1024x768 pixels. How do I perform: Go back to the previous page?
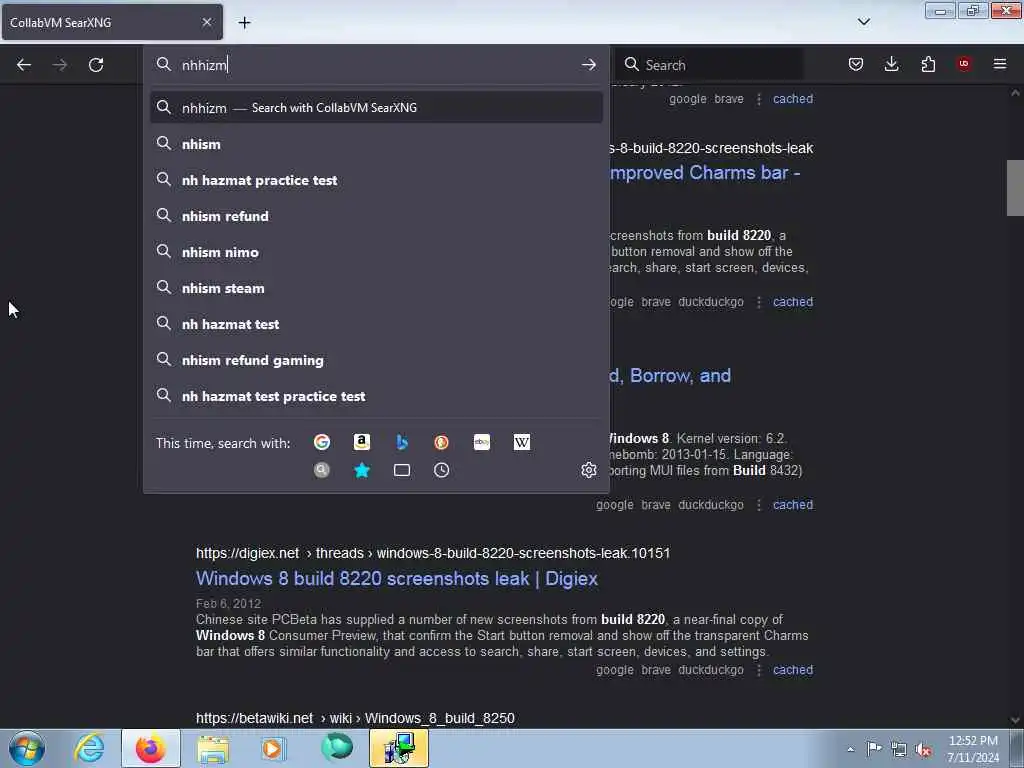[24, 65]
